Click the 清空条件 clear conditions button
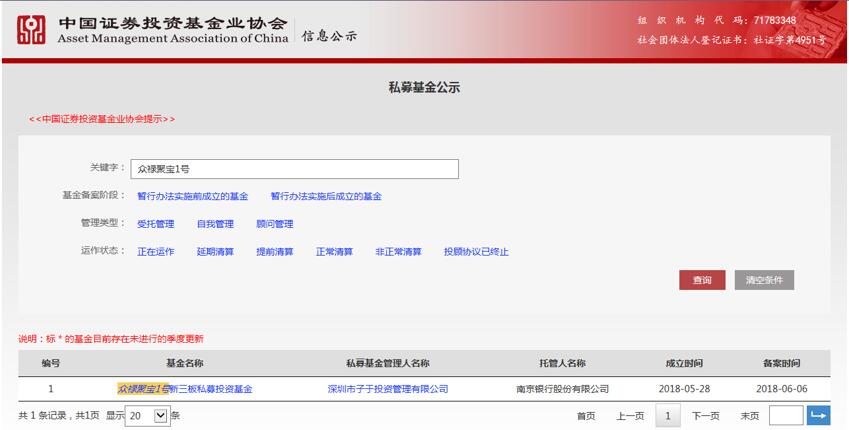The width and height of the screenshot is (849, 430). (764, 280)
